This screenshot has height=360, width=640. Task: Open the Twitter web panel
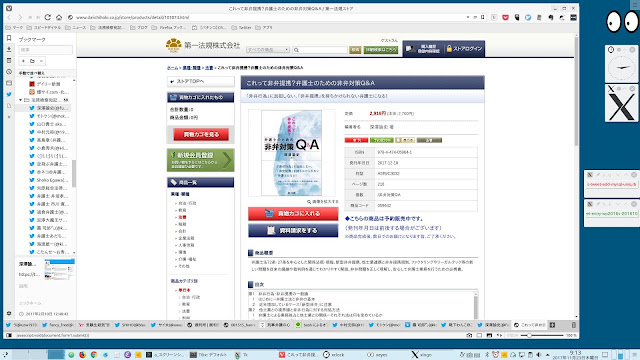point(9,94)
